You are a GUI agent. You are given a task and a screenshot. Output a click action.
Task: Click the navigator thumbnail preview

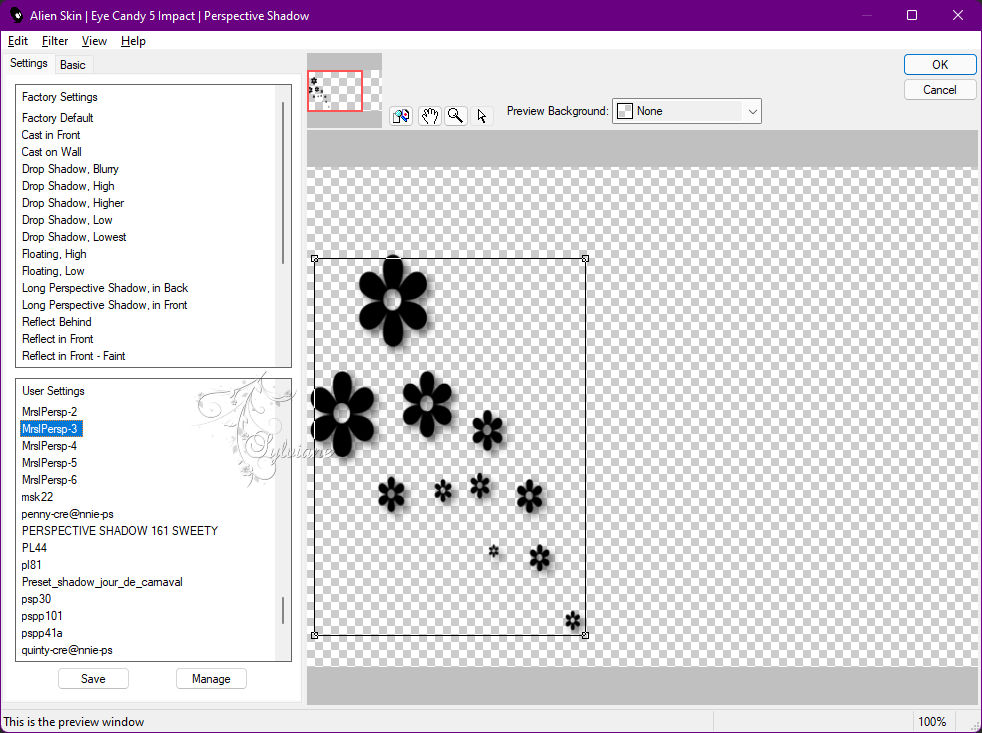click(344, 91)
